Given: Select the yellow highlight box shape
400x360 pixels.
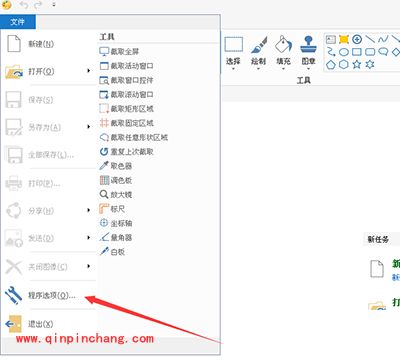Looking at the screenshot, I should click(344, 40).
